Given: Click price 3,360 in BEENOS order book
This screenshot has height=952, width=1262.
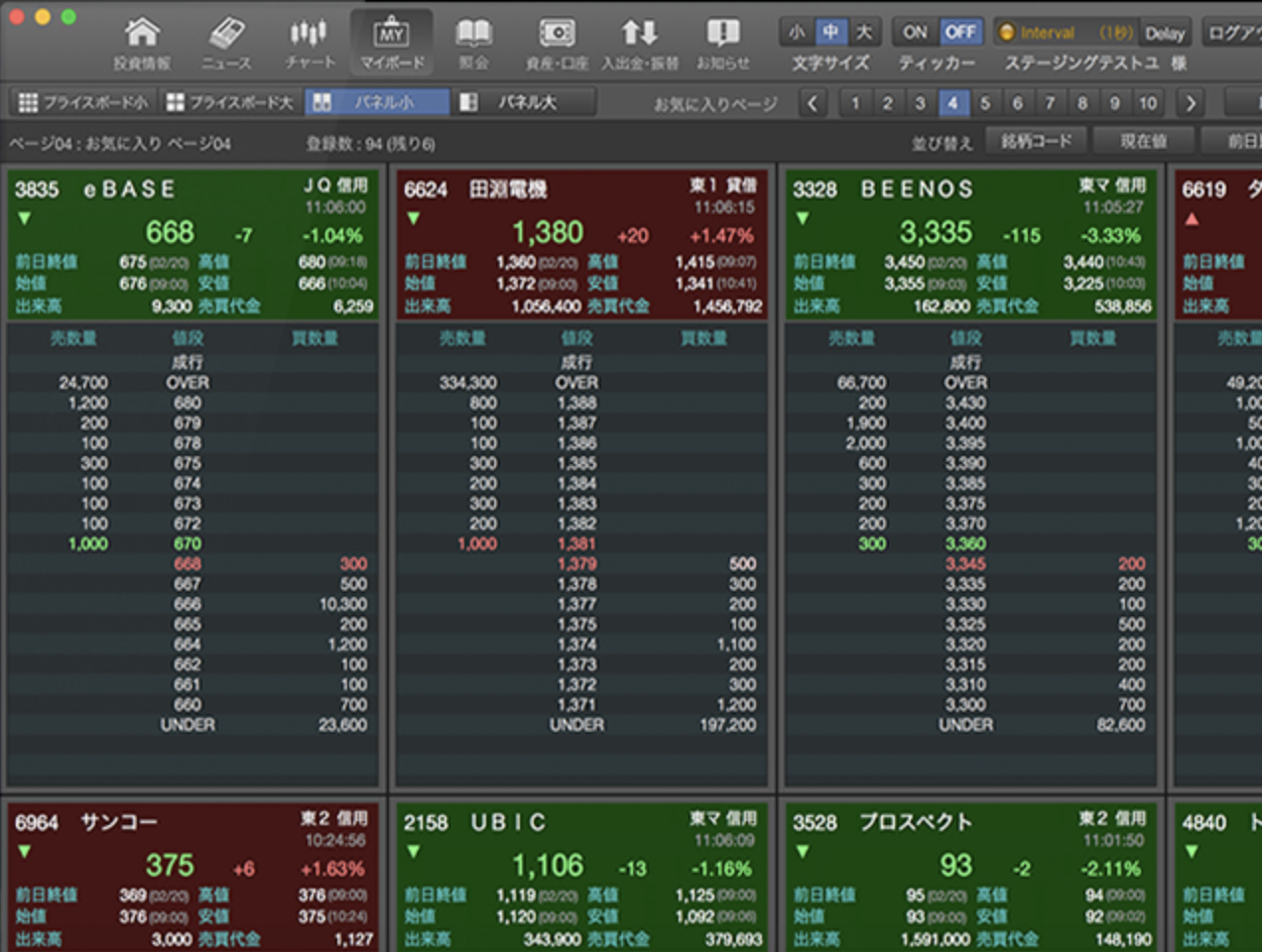Looking at the screenshot, I should tap(965, 543).
